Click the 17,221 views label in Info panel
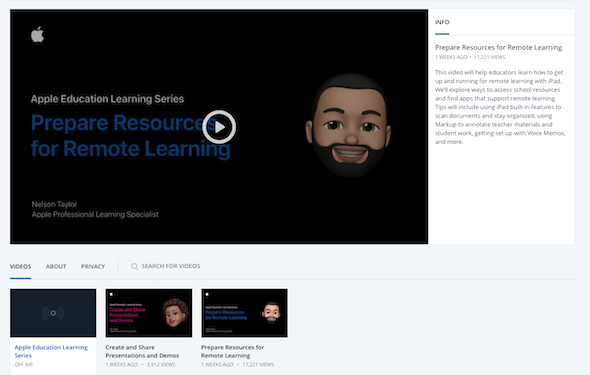The width and height of the screenshot is (590, 375). (490, 57)
